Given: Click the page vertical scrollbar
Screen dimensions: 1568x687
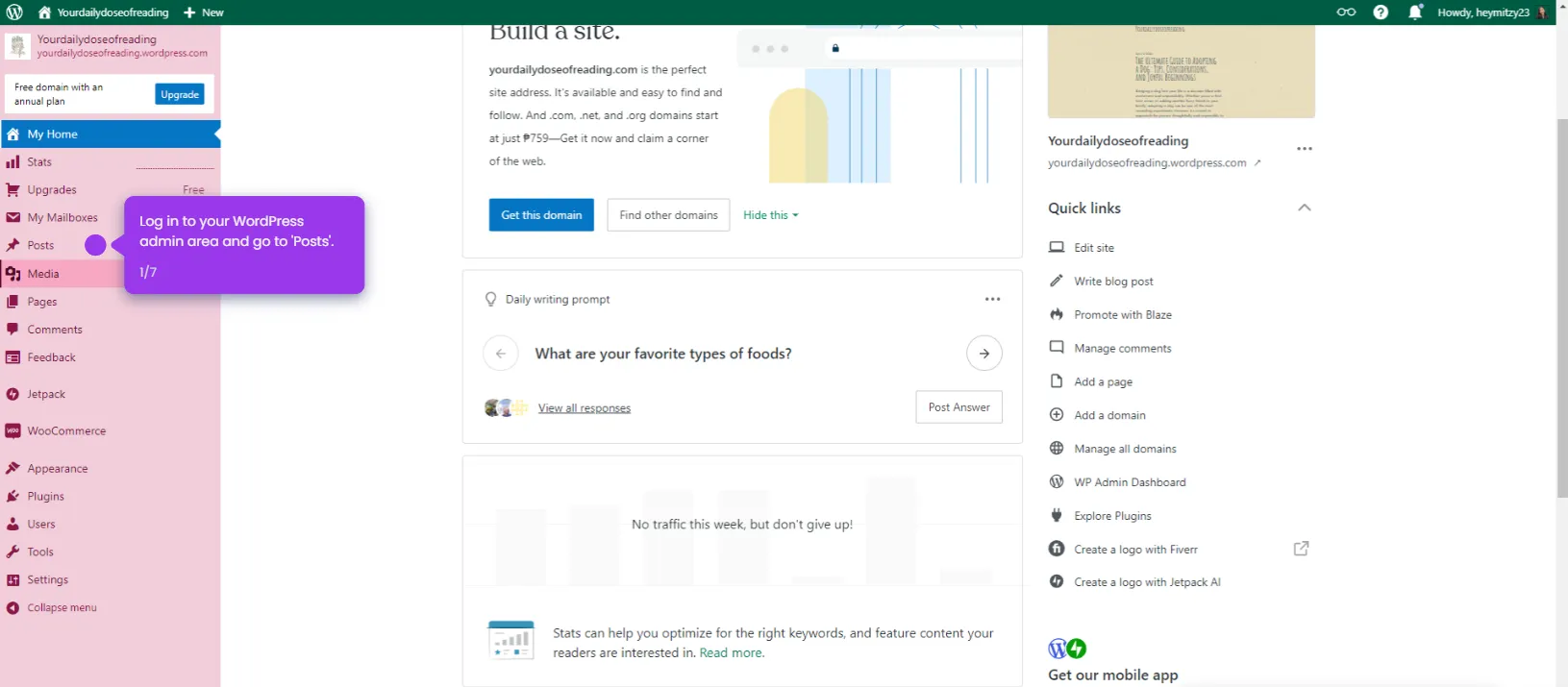Looking at the screenshot, I should click(1562, 307).
